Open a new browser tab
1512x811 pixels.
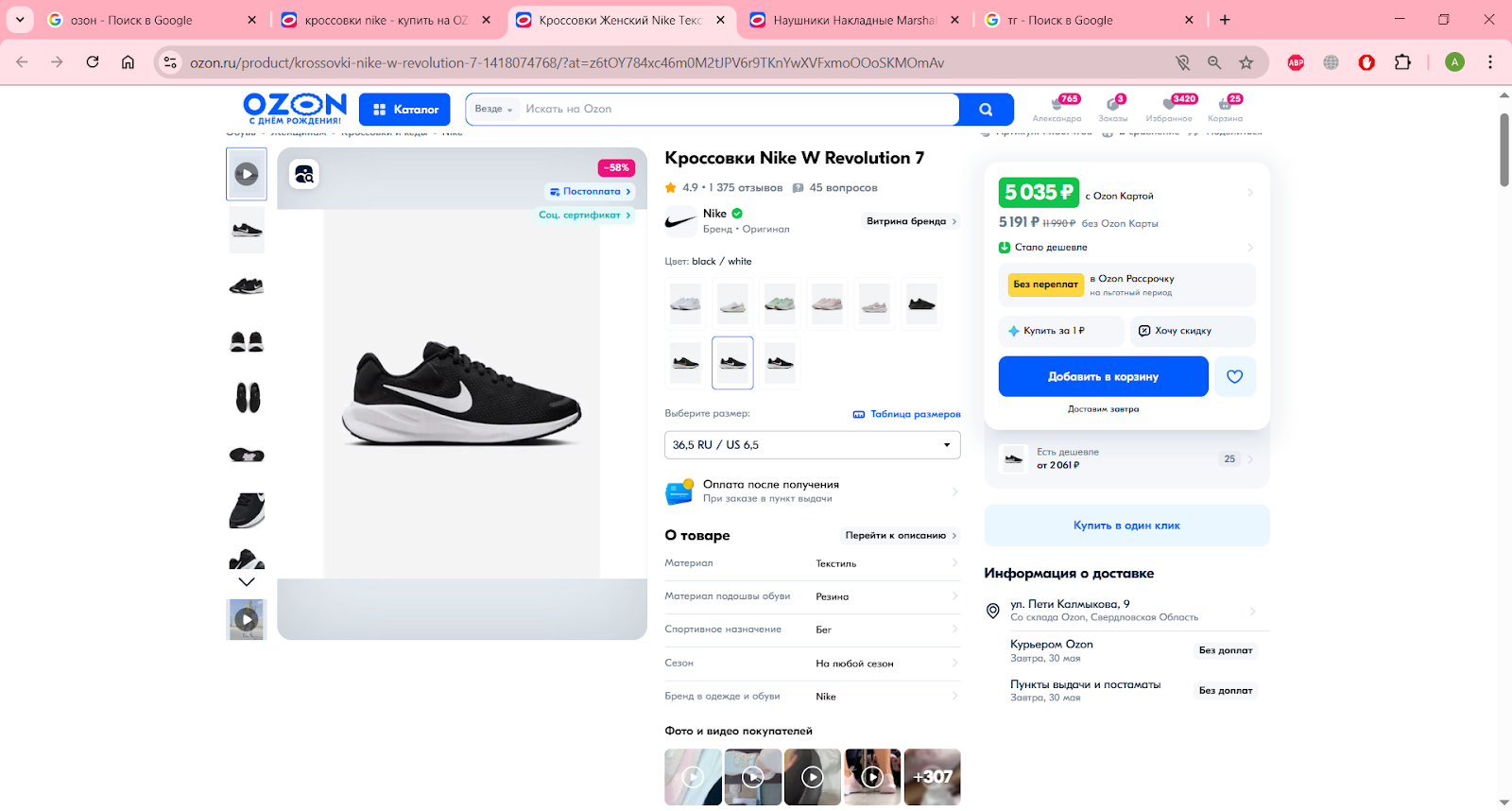[1225, 20]
